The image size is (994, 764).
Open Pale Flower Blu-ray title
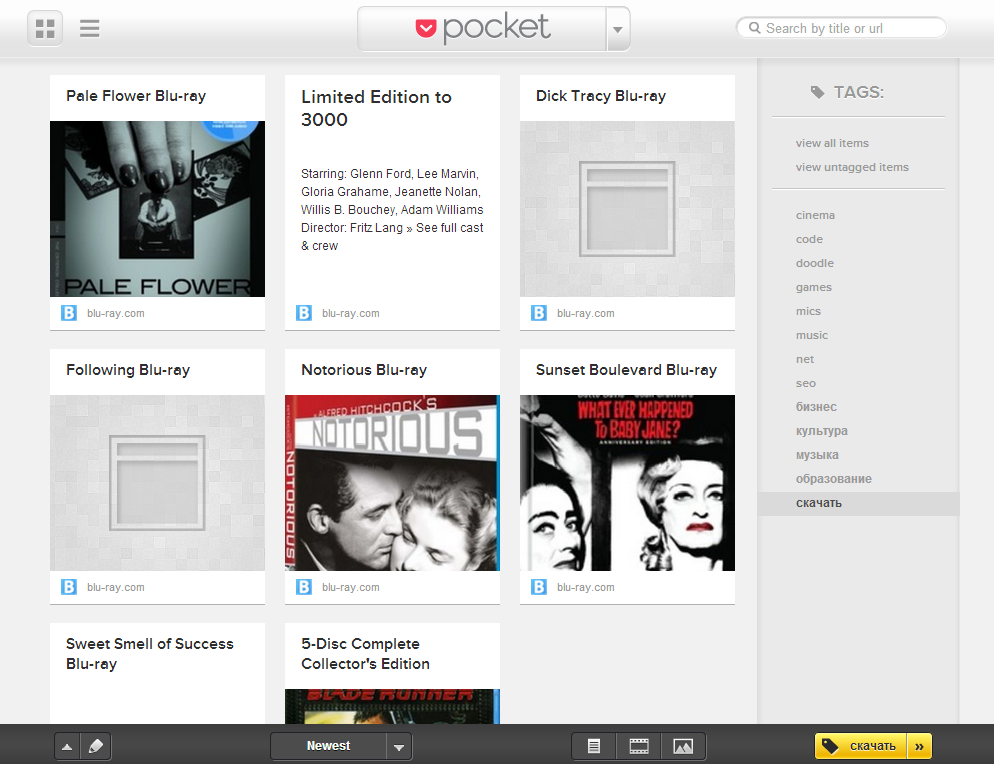136,96
